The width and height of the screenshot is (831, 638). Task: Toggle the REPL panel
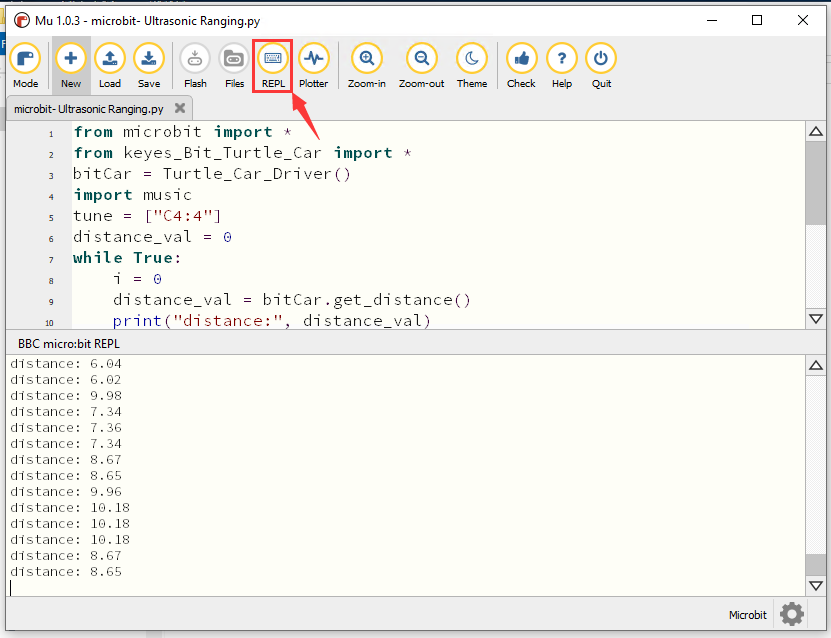(x=273, y=65)
